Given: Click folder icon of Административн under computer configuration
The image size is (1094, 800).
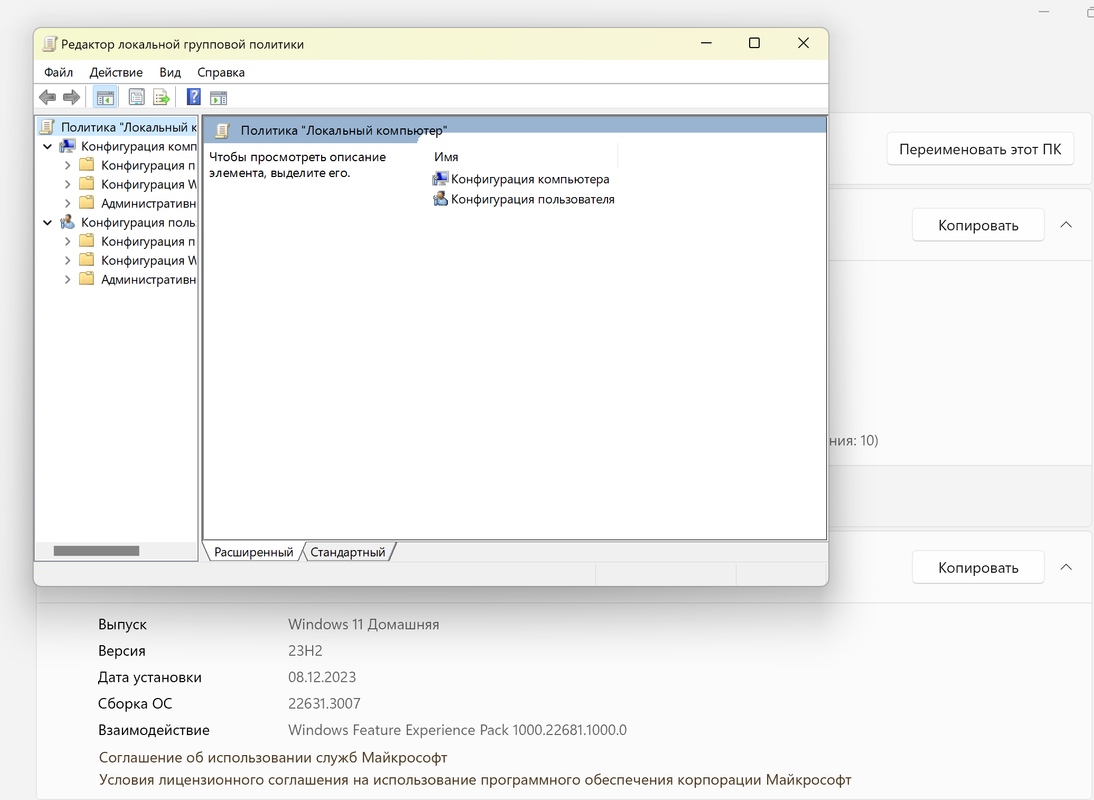Looking at the screenshot, I should (87, 203).
